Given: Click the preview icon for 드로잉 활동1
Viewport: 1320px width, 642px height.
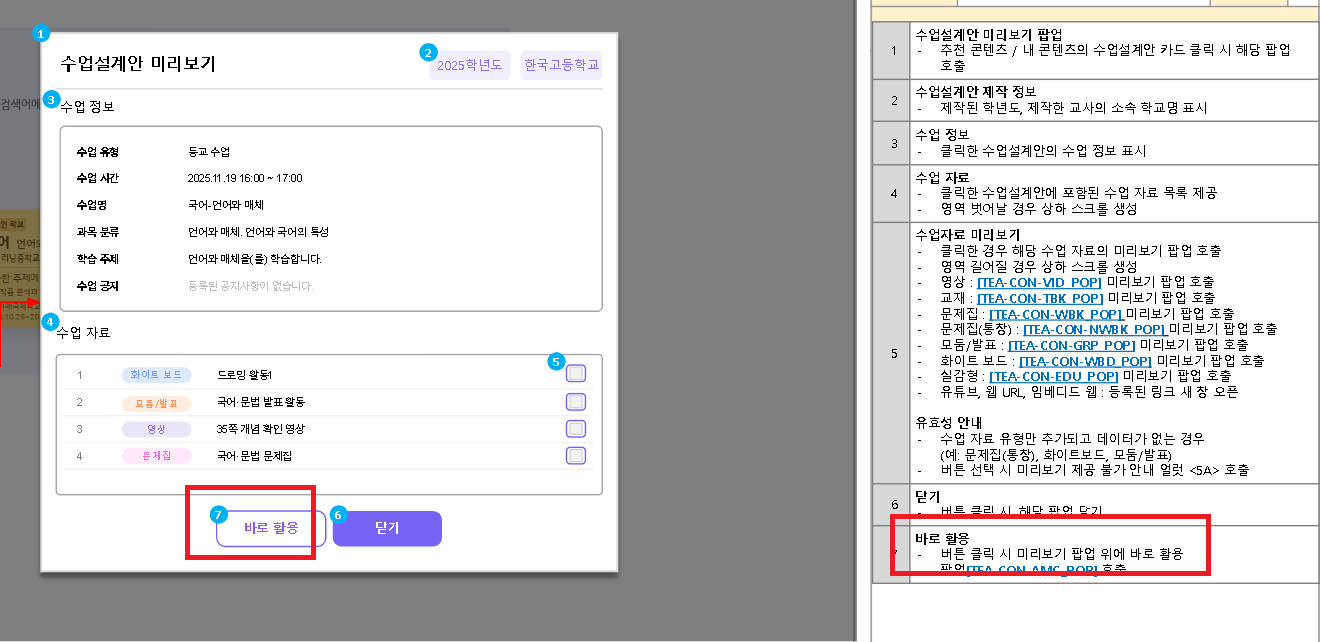Looking at the screenshot, I should [x=576, y=375].
